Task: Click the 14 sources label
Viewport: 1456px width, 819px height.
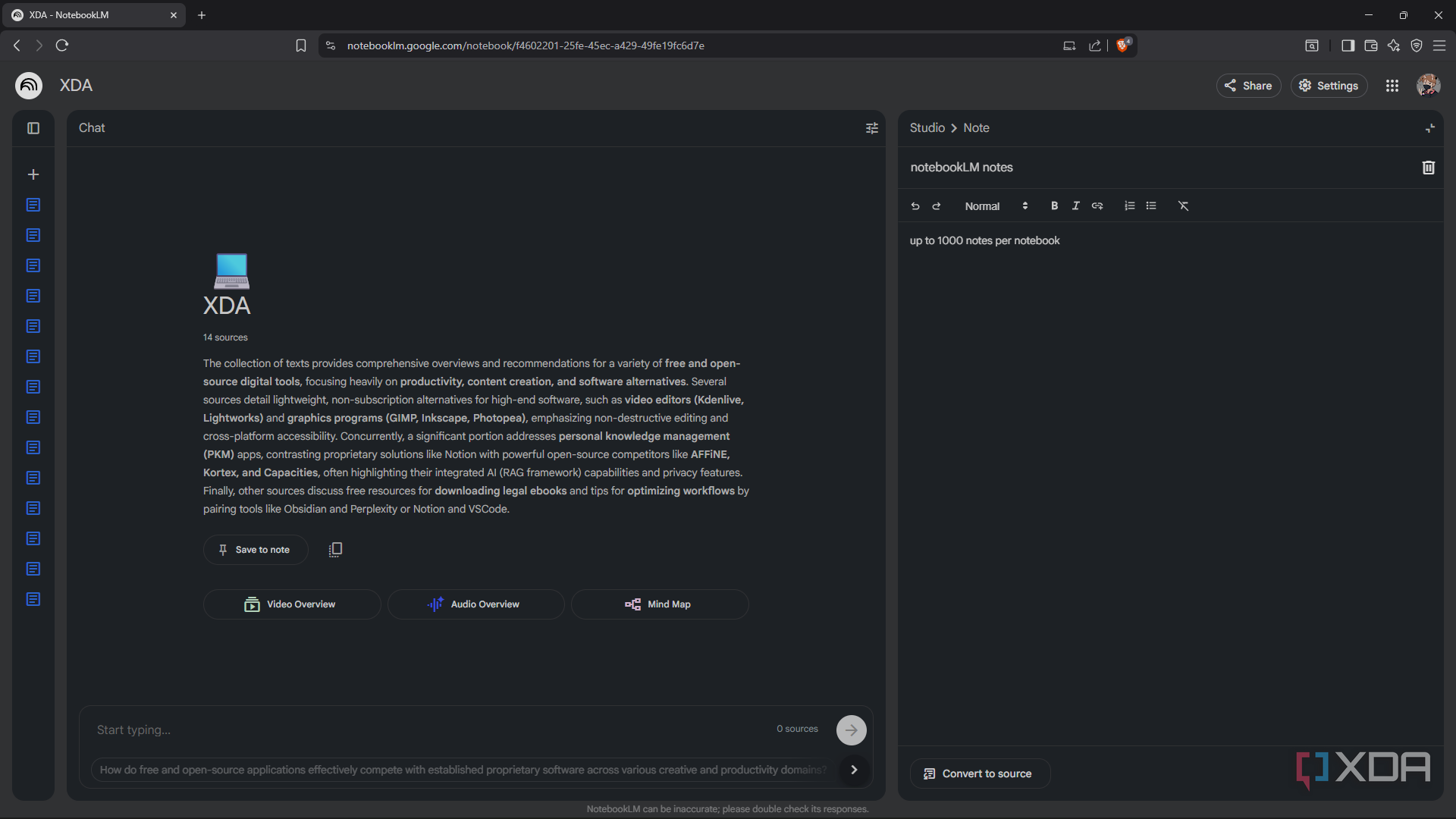Action: (x=225, y=337)
